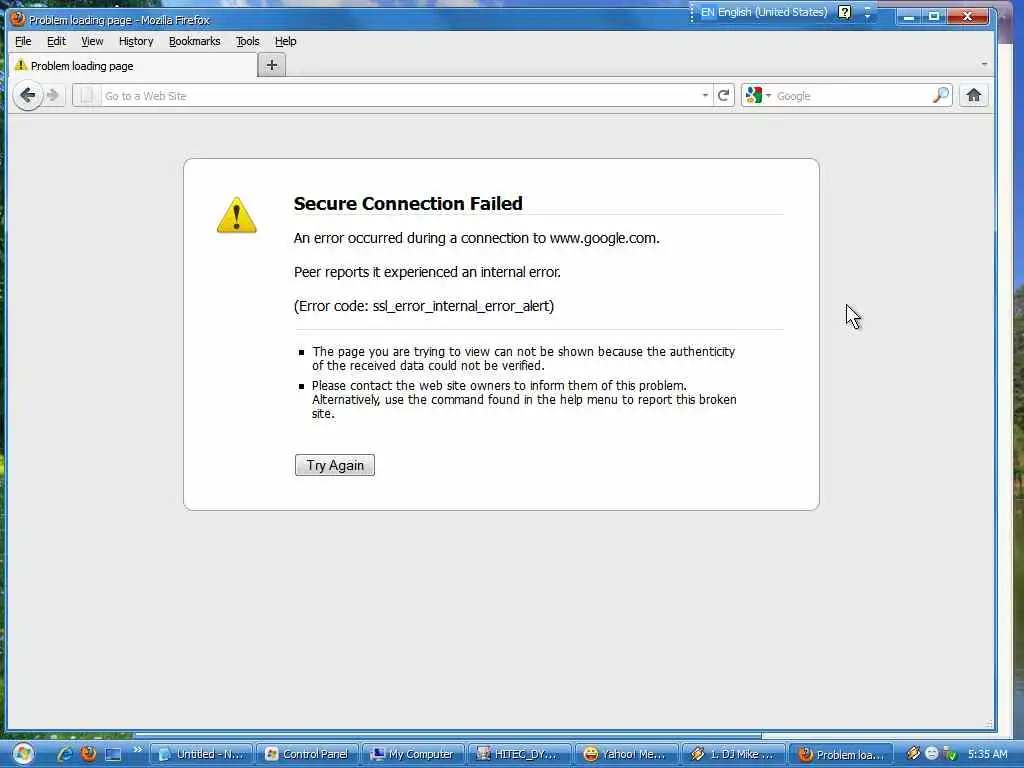Click green tray icon beside the clock

click(950, 754)
